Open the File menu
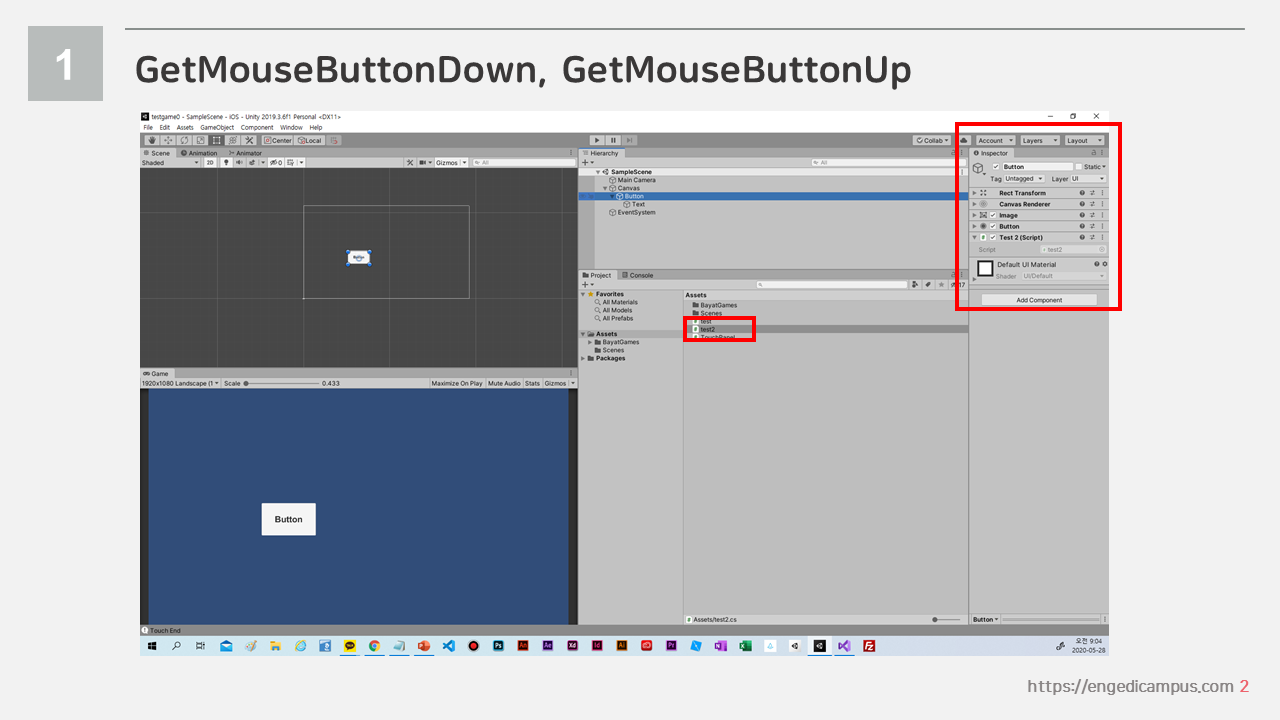Screen dimensions: 1280x720 (x=148, y=127)
